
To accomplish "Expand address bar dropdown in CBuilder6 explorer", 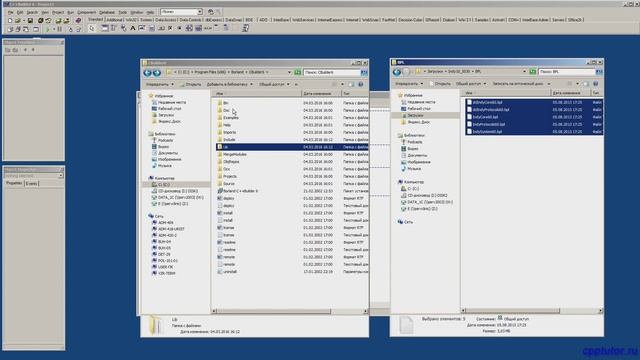I will pos(289,72).
